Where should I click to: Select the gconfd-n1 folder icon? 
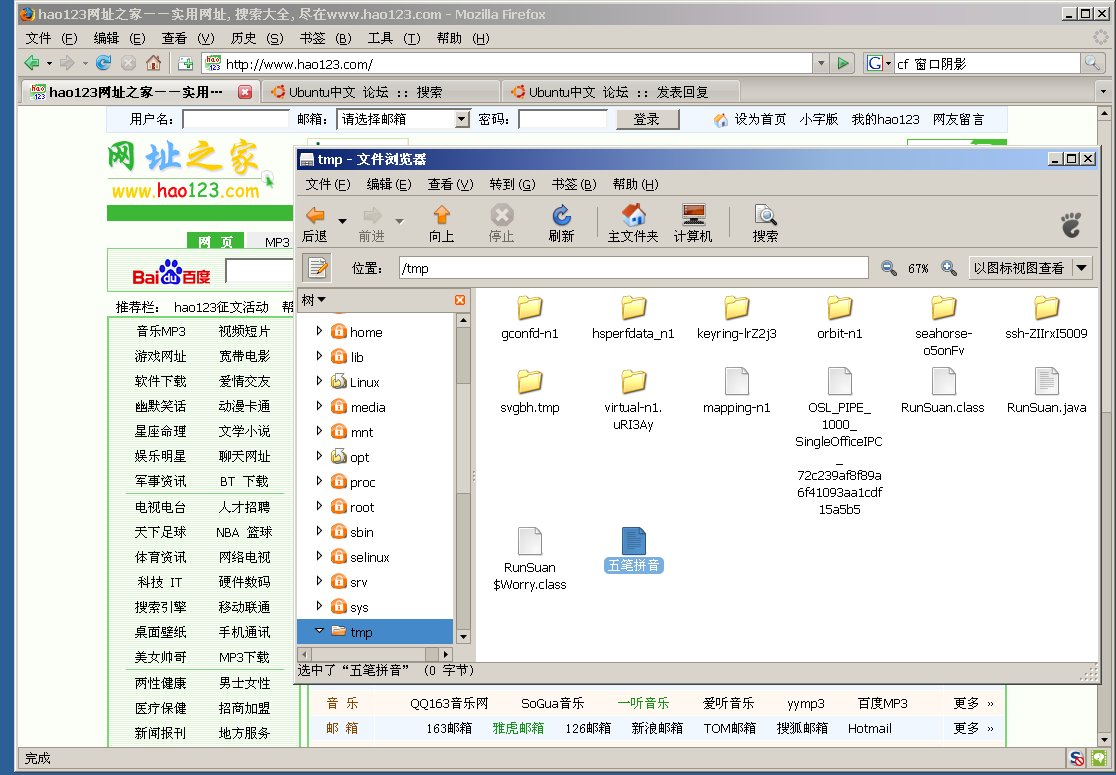coord(530,308)
